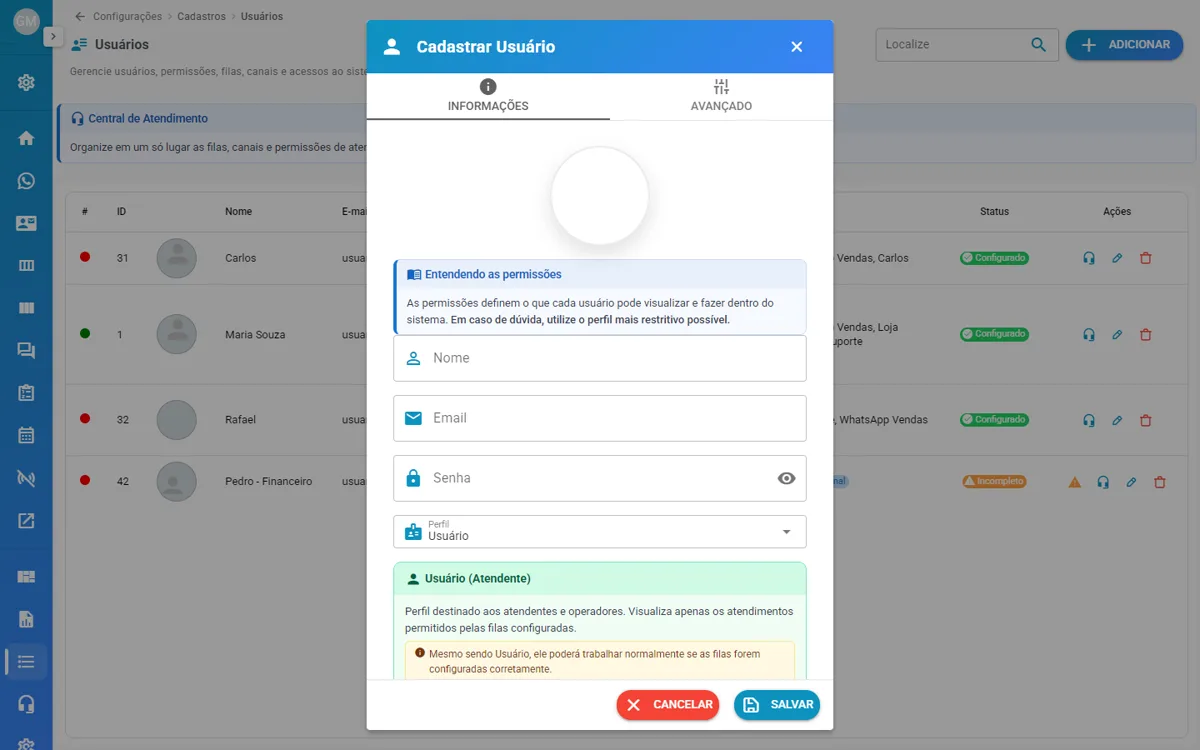Click the user photo placeholder circle
This screenshot has height=750, width=1200.
pos(600,196)
